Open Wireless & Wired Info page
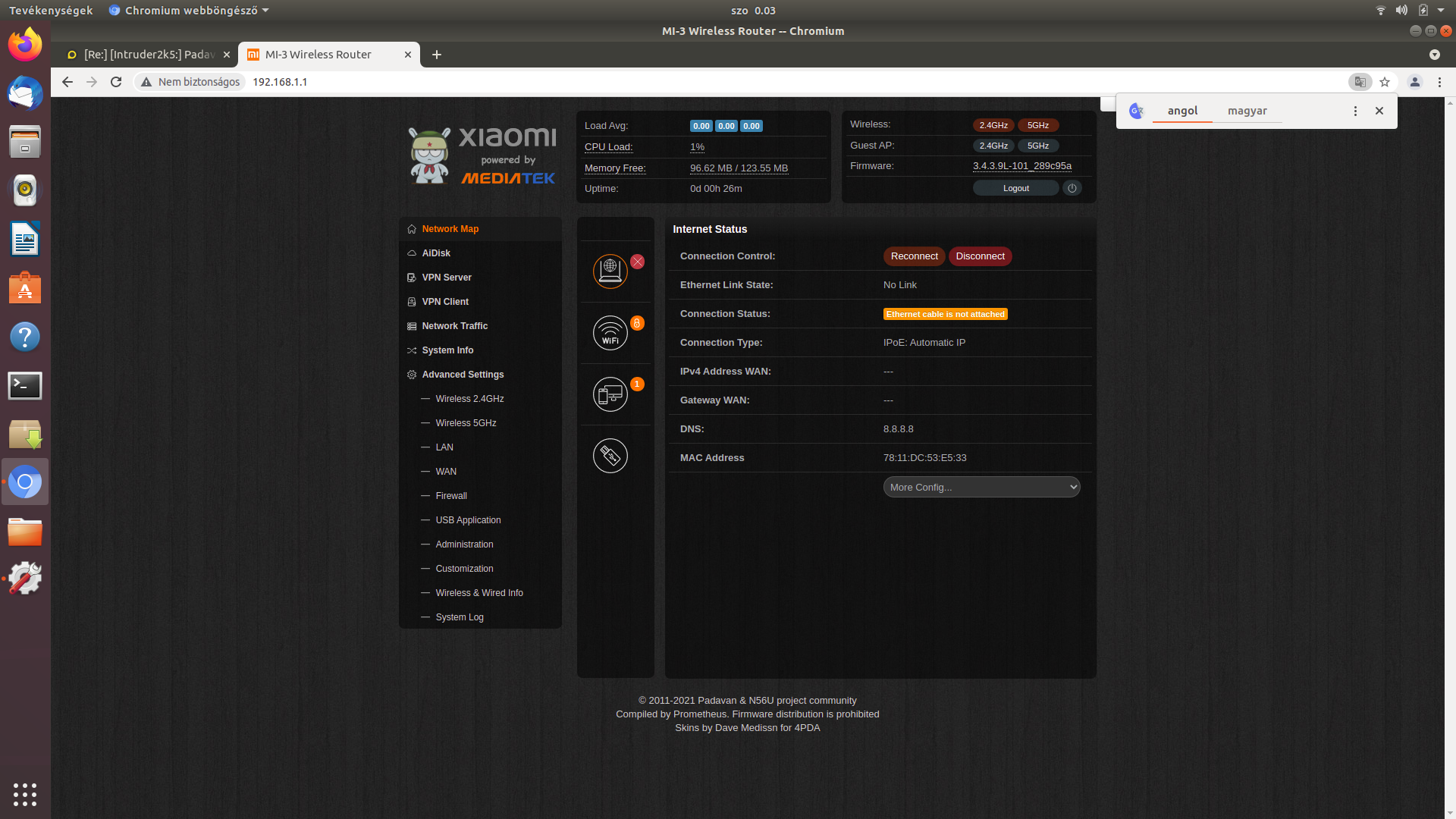Viewport: 1456px width, 819px height. pyautogui.click(x=479, y=593)
